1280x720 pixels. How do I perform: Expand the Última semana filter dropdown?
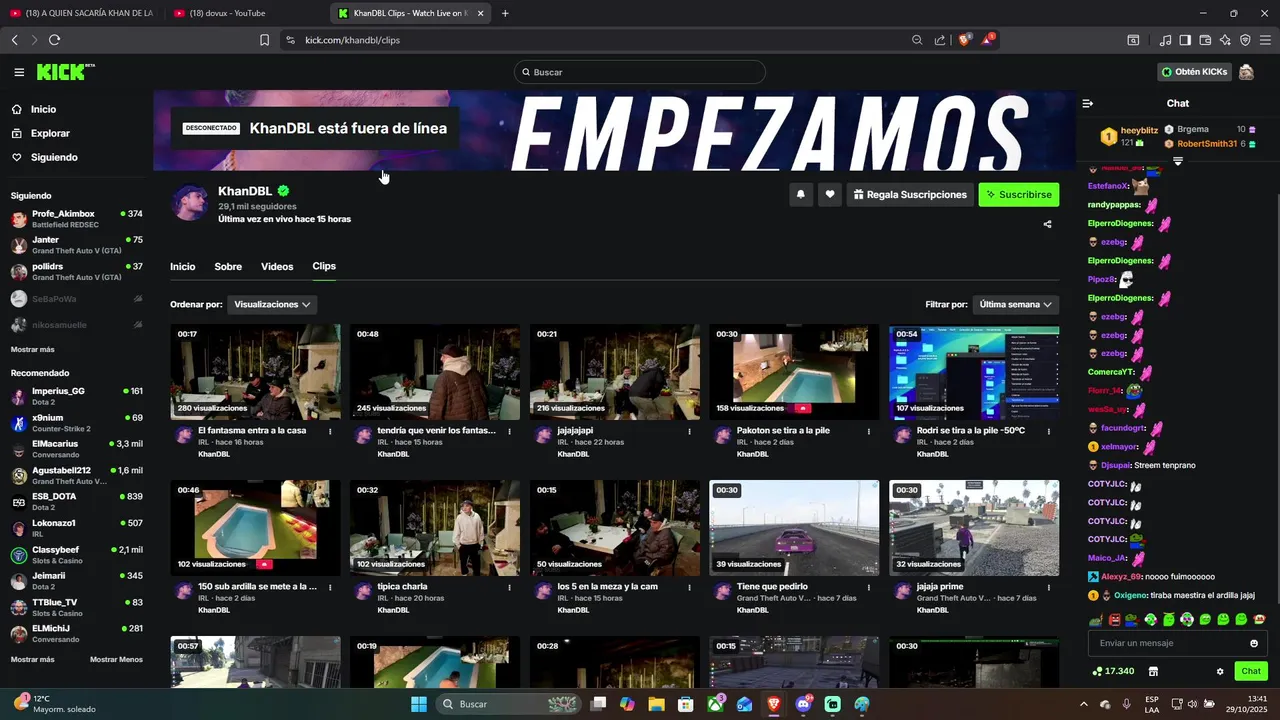pos(1015,304)
